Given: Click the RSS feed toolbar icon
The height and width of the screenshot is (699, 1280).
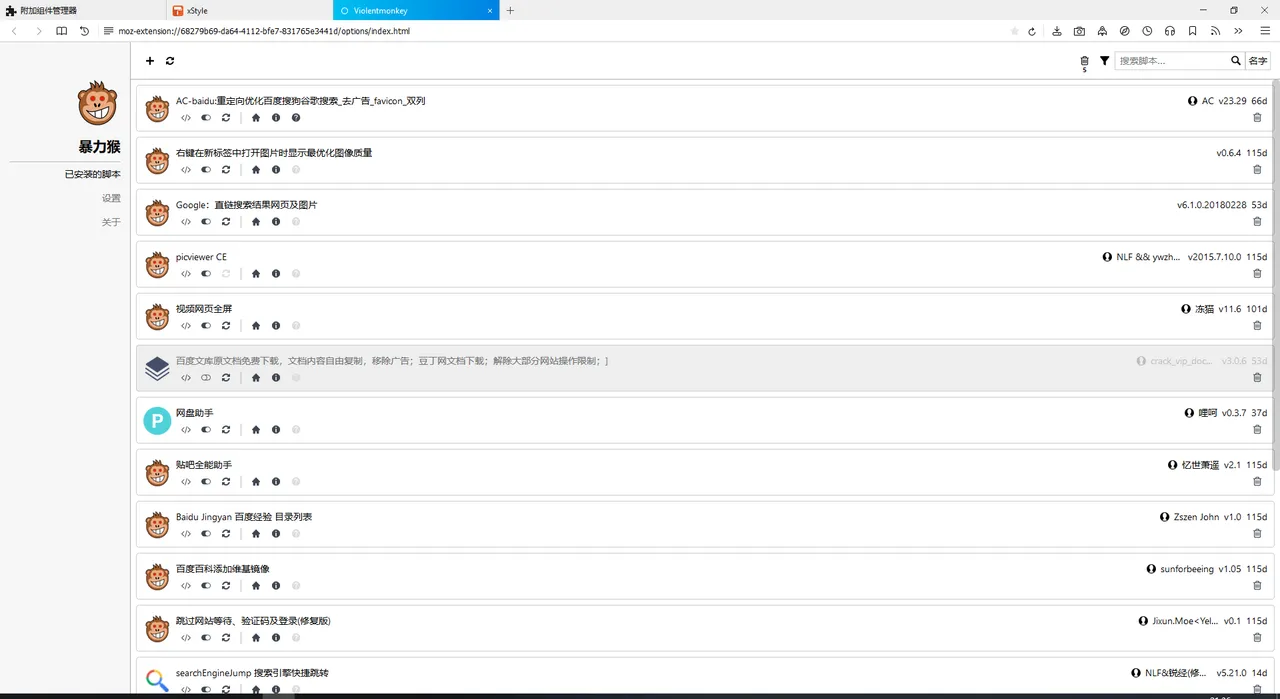Looking at the screenshot, I should click(x=1215, y=31).
